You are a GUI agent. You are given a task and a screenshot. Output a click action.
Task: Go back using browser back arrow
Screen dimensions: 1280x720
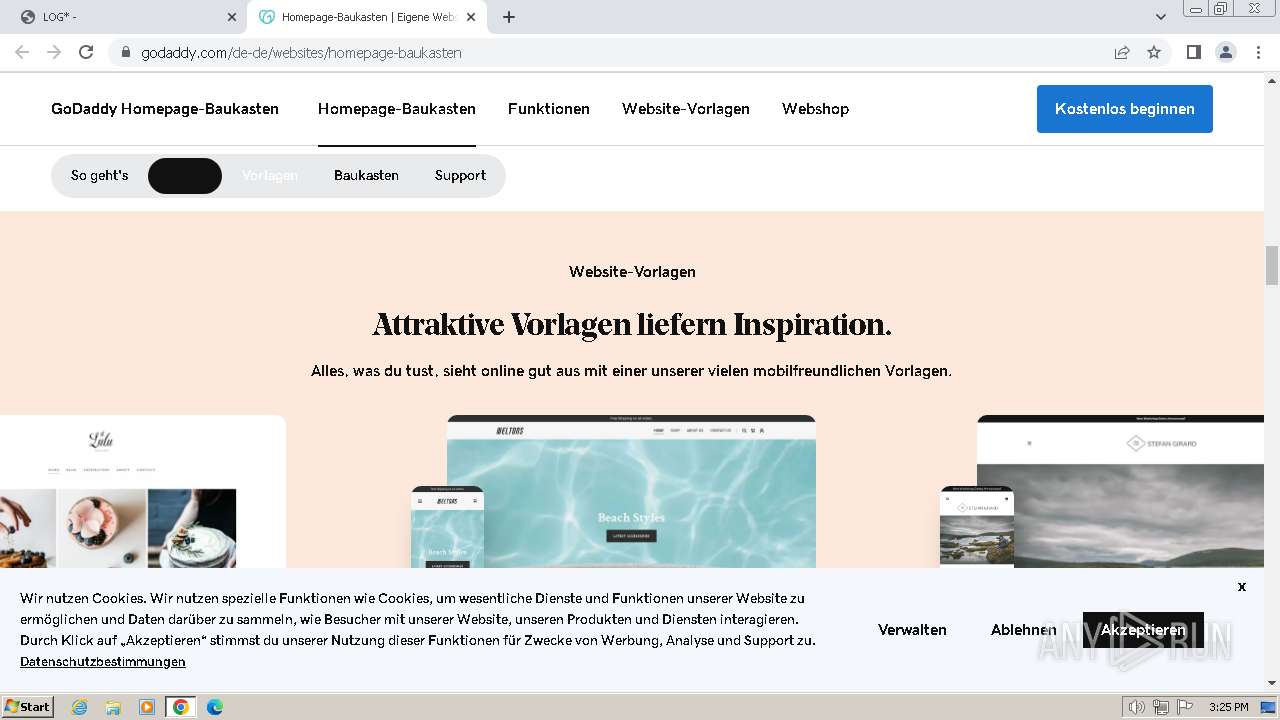(x=22, y=52)
